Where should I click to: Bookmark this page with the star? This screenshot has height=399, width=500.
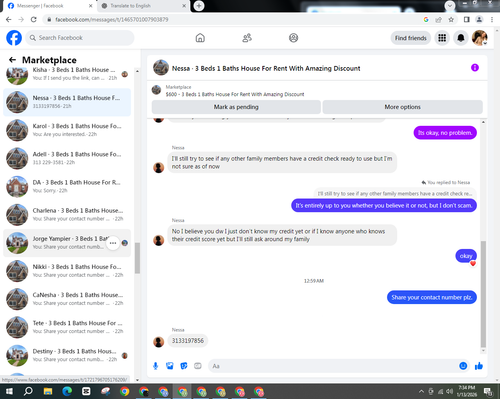[451, 20]
